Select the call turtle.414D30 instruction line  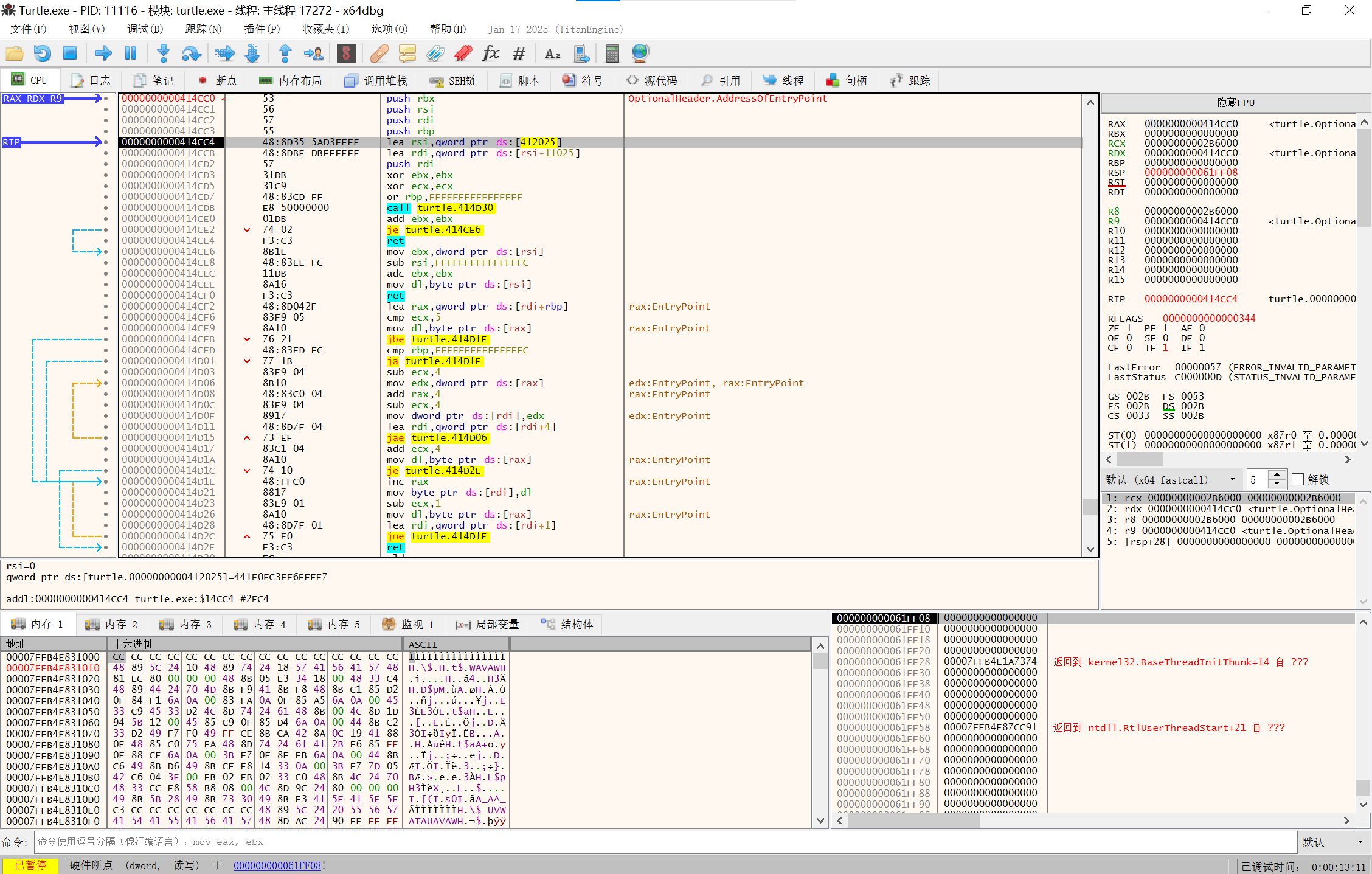pos(600,208)
